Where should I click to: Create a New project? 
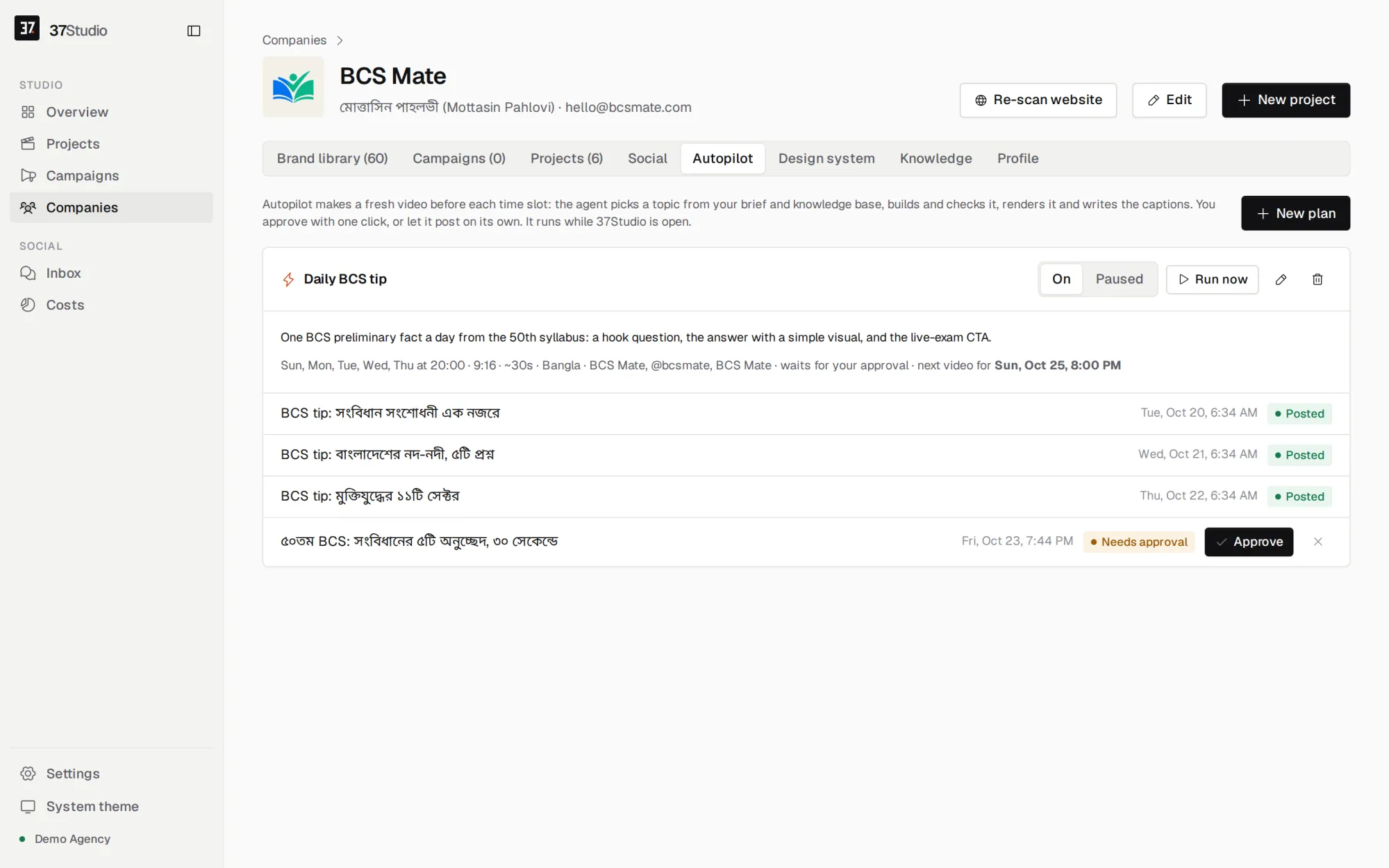pos(1286,100)
